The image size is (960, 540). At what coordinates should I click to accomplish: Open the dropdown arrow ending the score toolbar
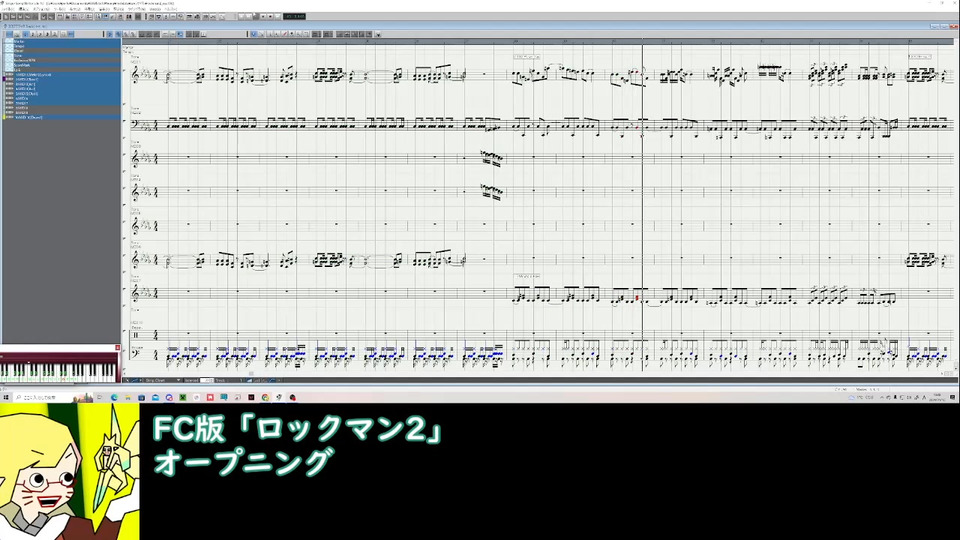coord(378,34)
